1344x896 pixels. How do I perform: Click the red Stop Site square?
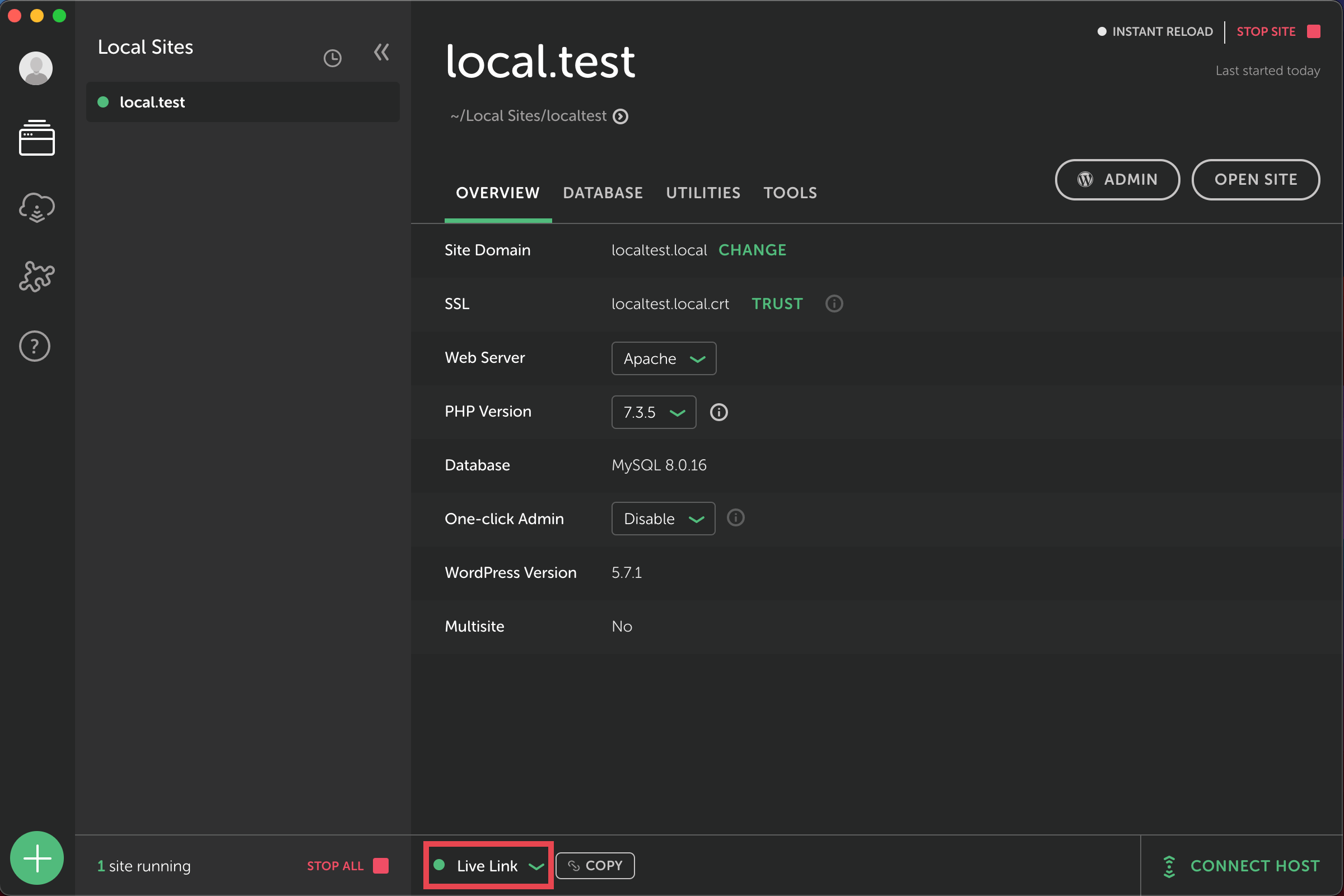[1314, 31]
